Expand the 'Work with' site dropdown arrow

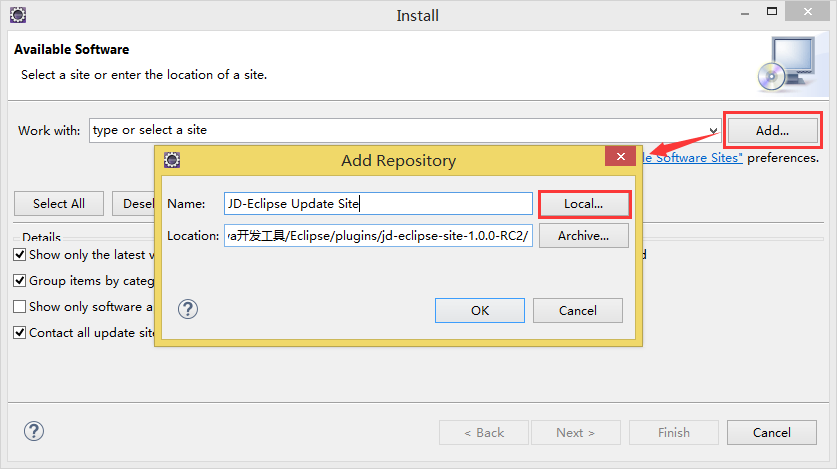(713, 130)
